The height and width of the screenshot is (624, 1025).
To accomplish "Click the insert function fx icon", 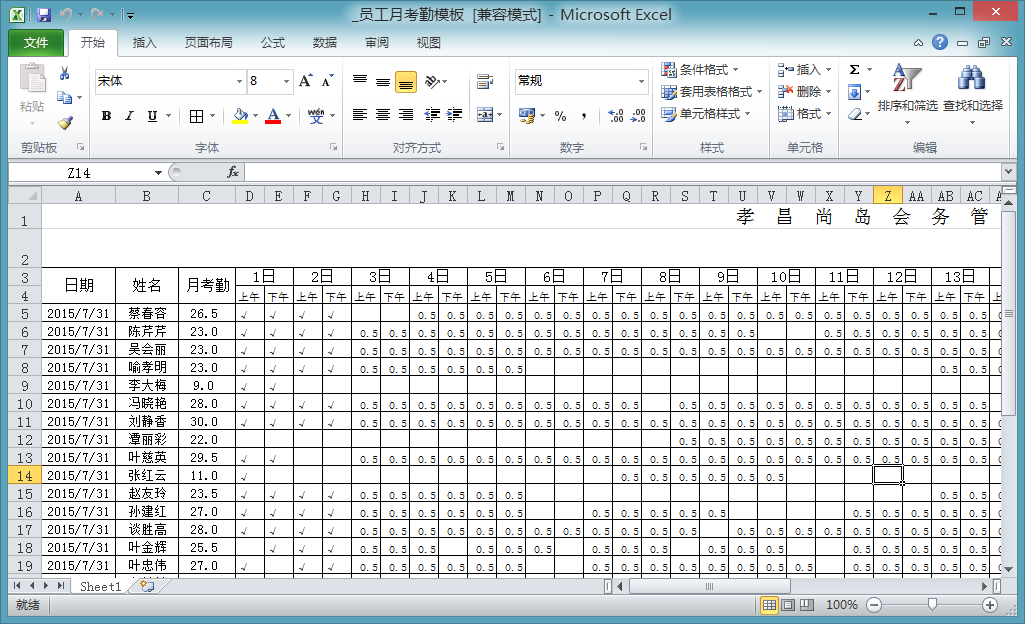I will (x=233, y=172).
